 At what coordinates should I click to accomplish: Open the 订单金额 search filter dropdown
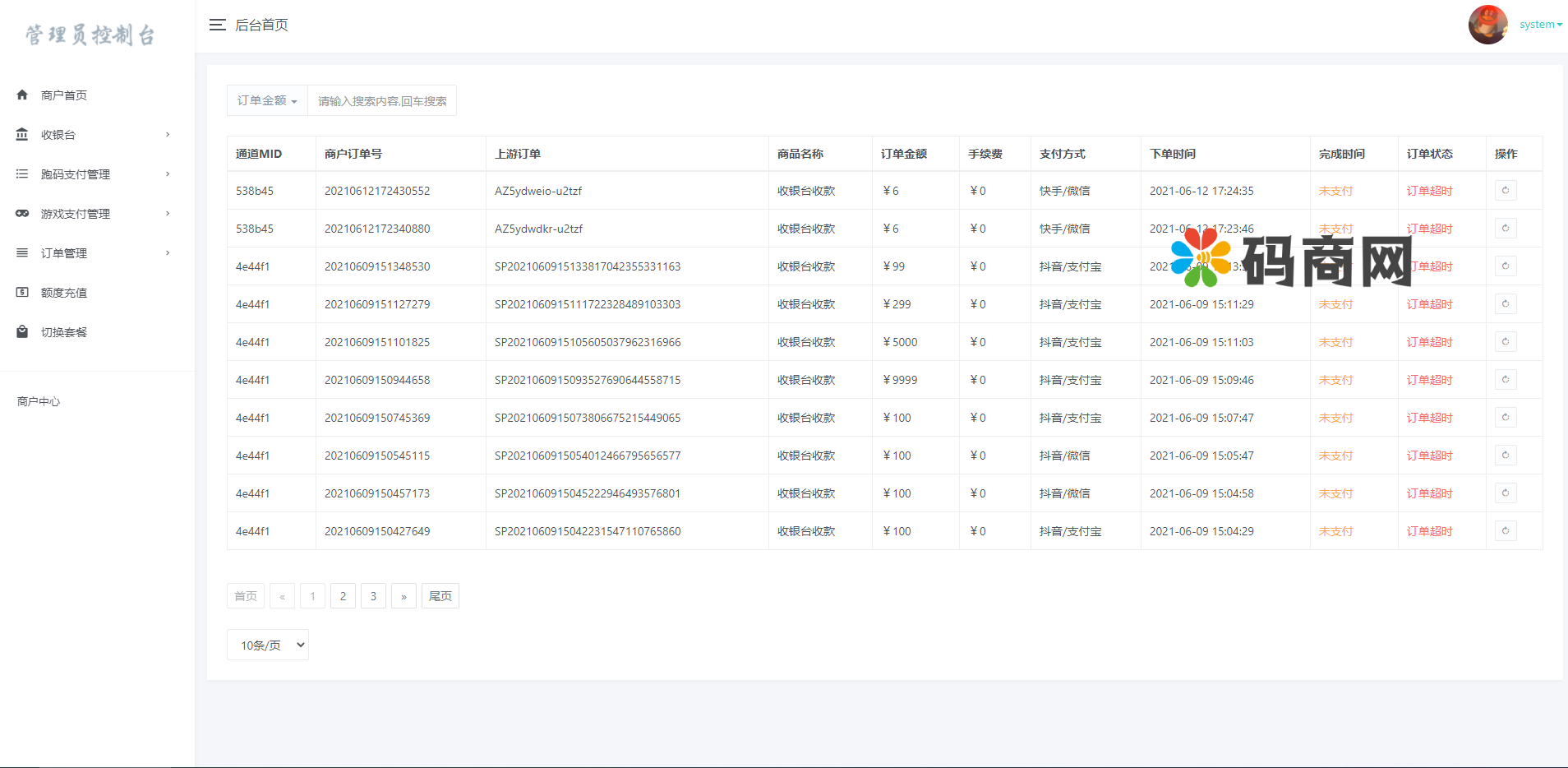(267, 100)
